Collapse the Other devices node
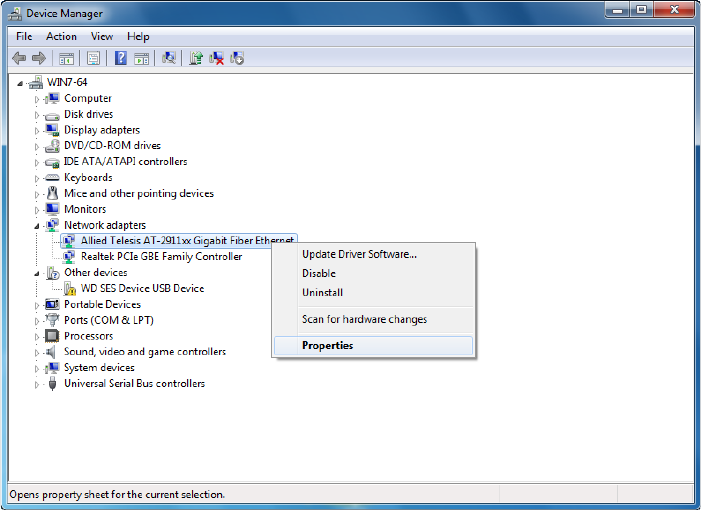This screenshot has width=701, height=510. (x=38, y=273)
